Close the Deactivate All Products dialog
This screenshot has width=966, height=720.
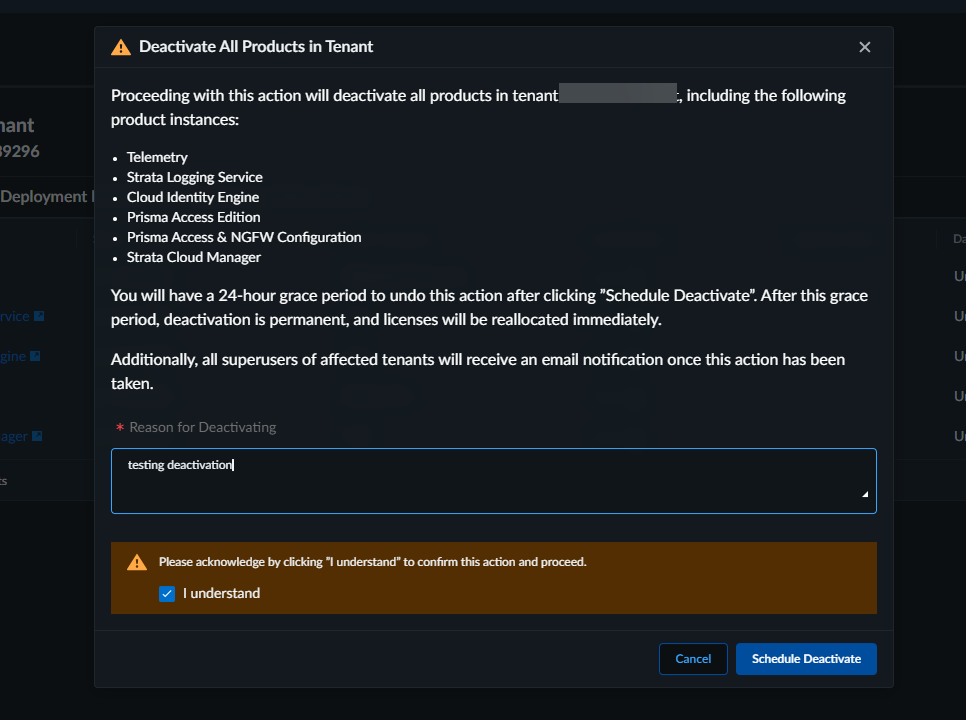tap(865, 47)
